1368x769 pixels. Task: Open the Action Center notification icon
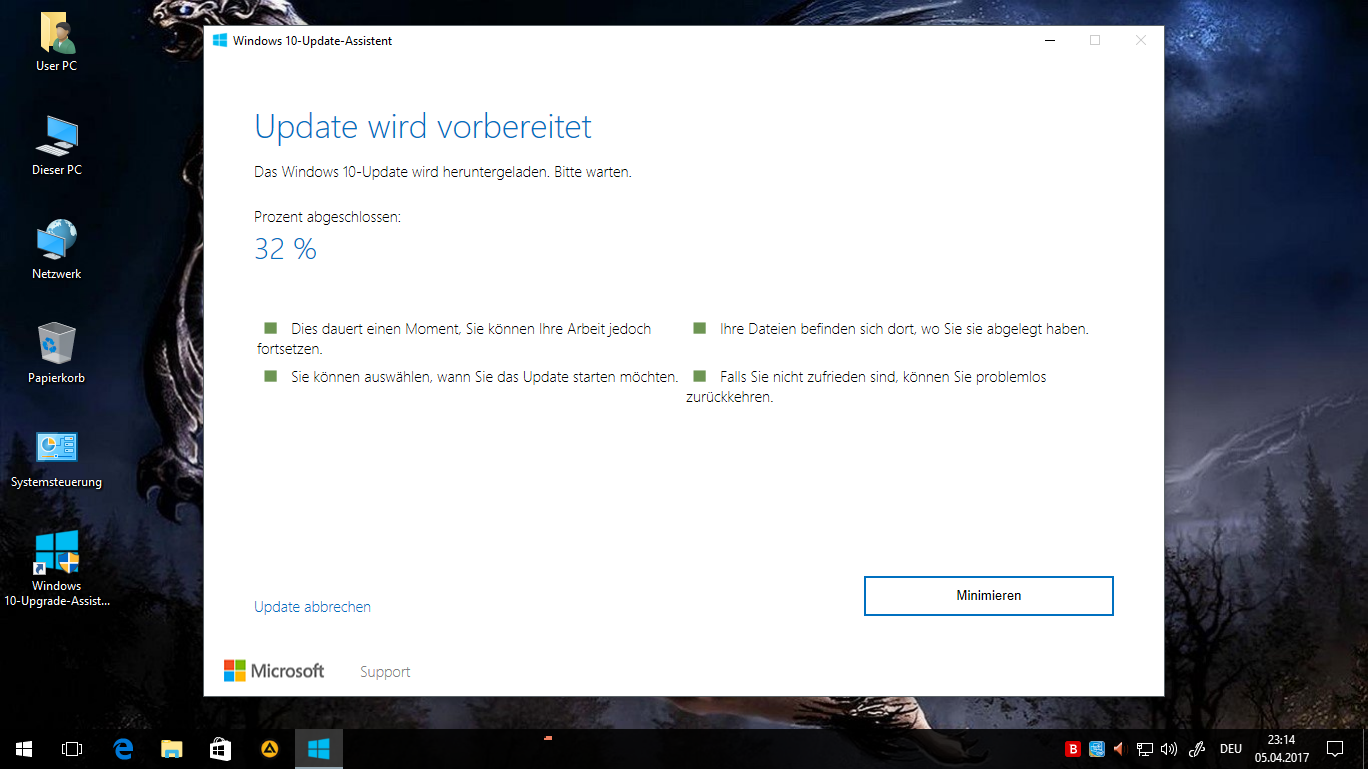pyautogui.click(x=1334, y=749)
